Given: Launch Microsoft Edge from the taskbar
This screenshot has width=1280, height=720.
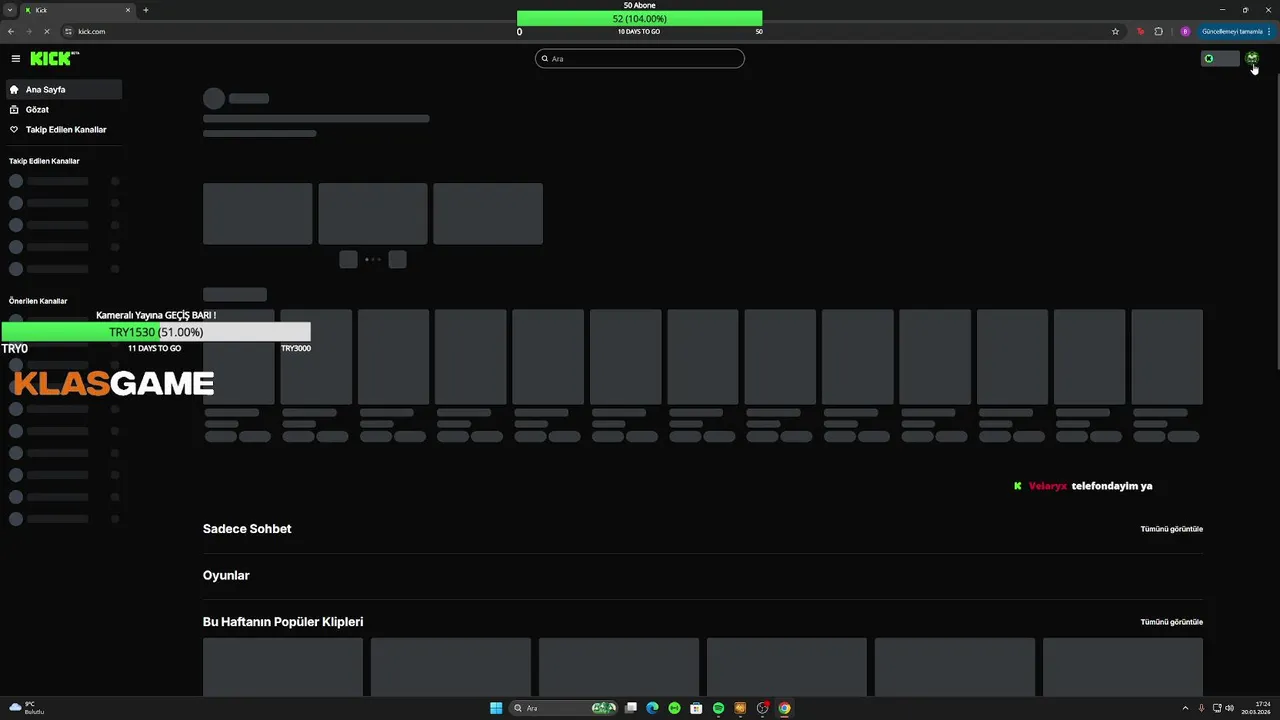Looking at the screenshot, I should point(652,708).
